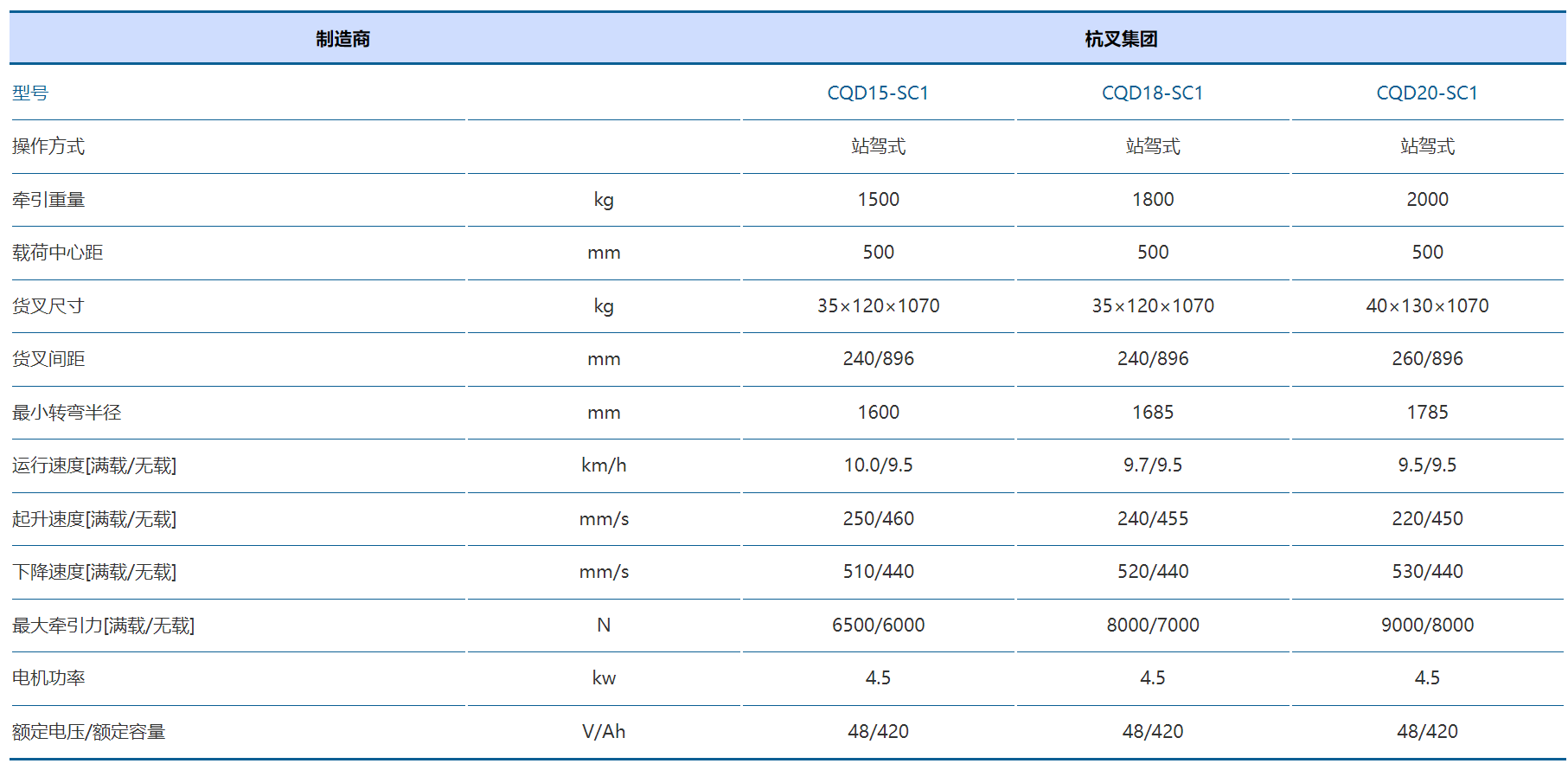Image resolution: width=1568 pixels, height=770 pixels.
Task: Click the V/Ah unit cell
Action: 604,732
